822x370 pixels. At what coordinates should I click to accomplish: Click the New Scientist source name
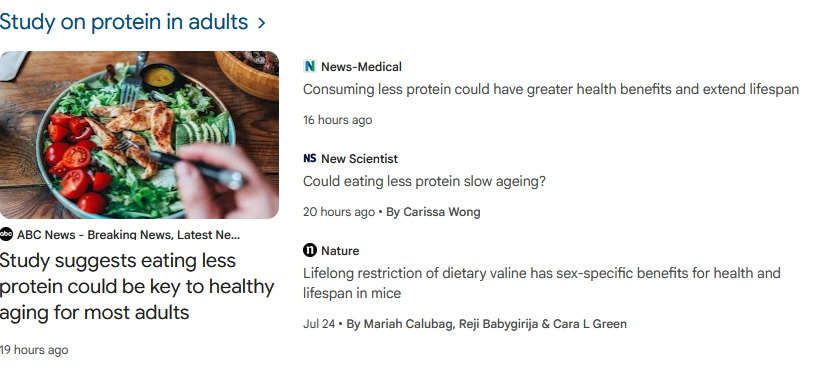pyautogui.click(x=360, y=159)
